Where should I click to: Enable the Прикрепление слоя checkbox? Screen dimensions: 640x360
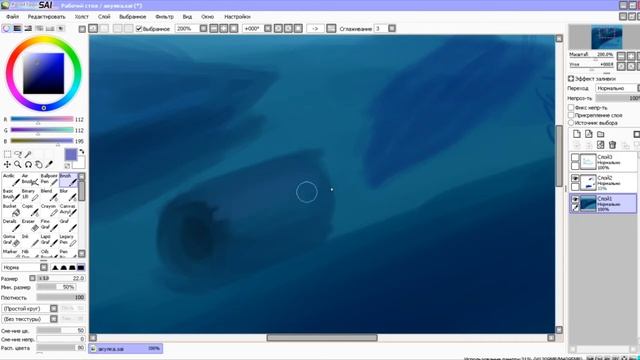click(571, 115)
